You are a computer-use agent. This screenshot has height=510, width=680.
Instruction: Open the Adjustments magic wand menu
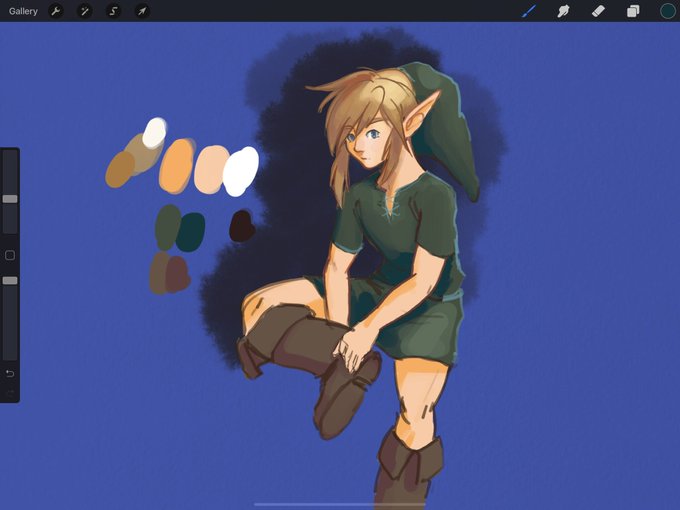point(84,11)
